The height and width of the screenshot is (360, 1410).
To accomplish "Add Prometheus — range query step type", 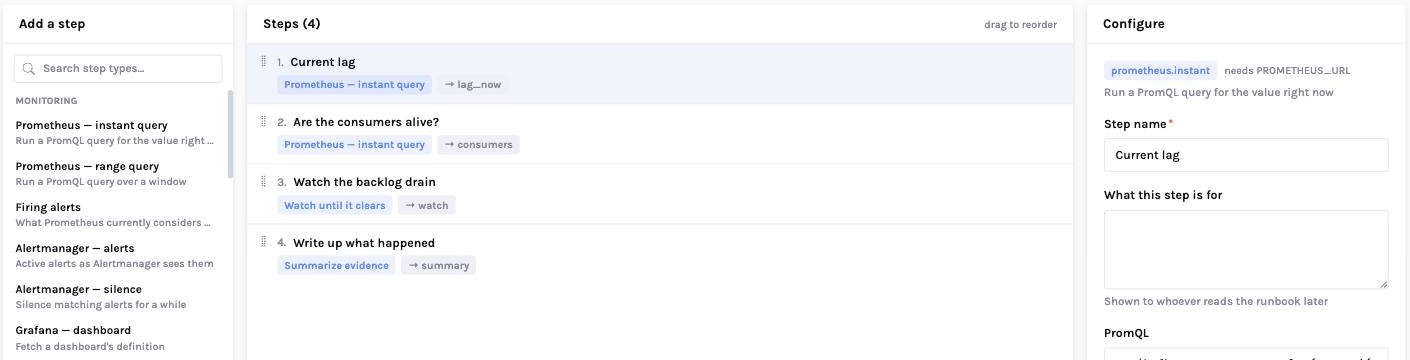I will (x=116, y=173).
